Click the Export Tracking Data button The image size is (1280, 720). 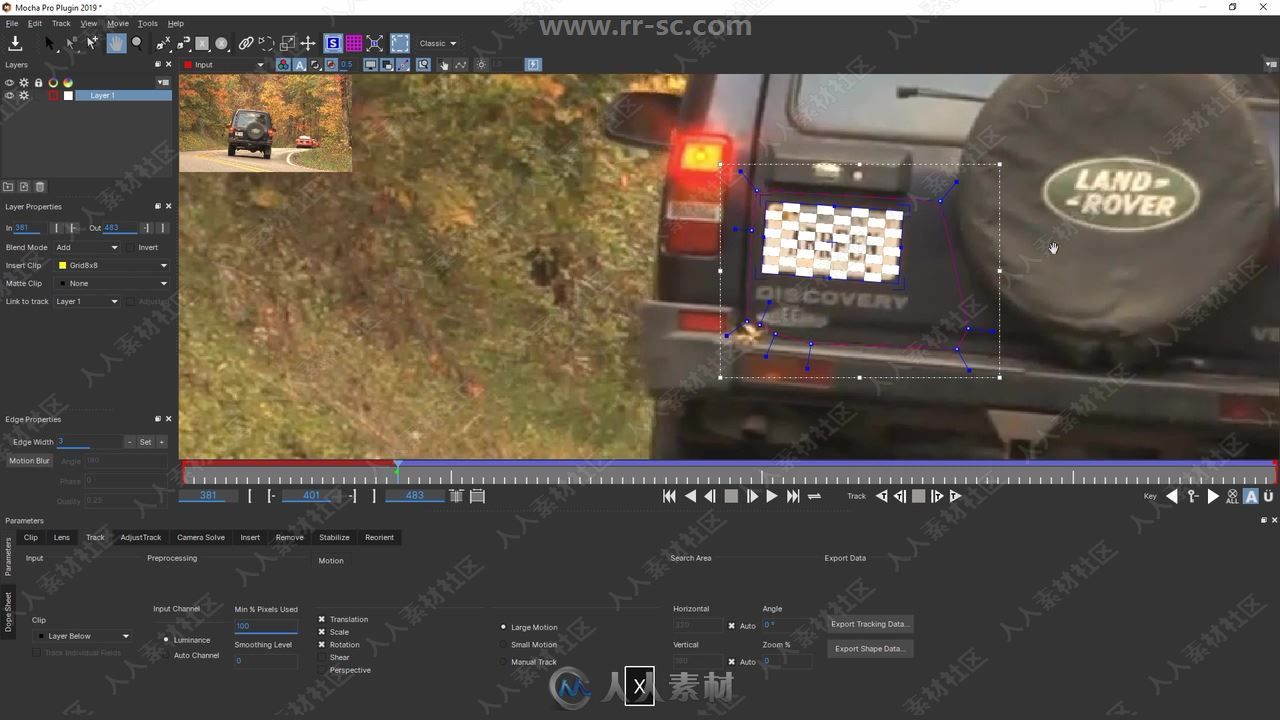870,624
